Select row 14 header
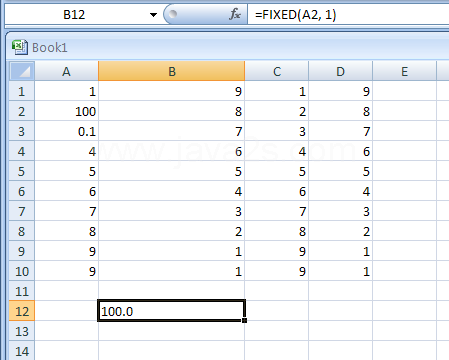Viewport: 449px width, 360px height. (22, 351)
